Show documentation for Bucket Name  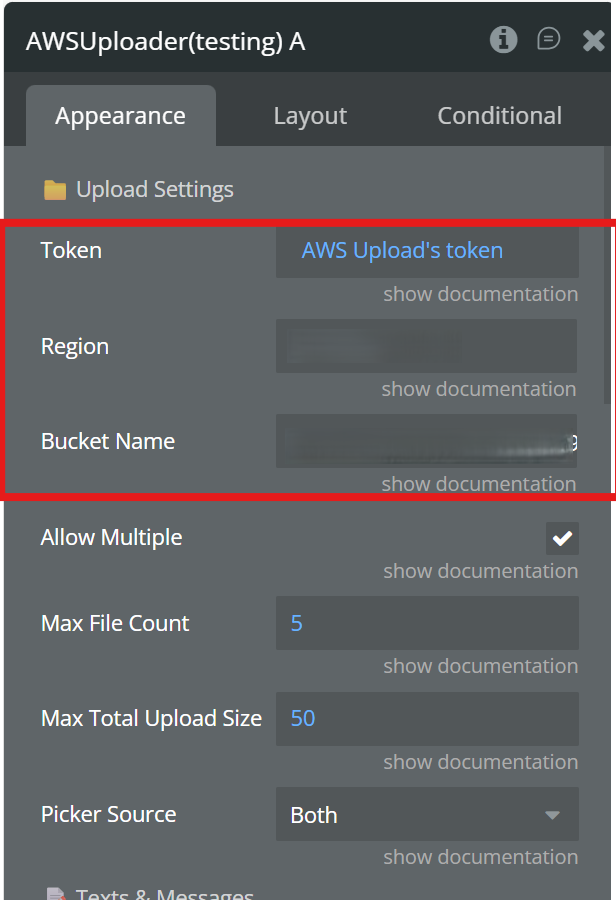coord(480,484)
